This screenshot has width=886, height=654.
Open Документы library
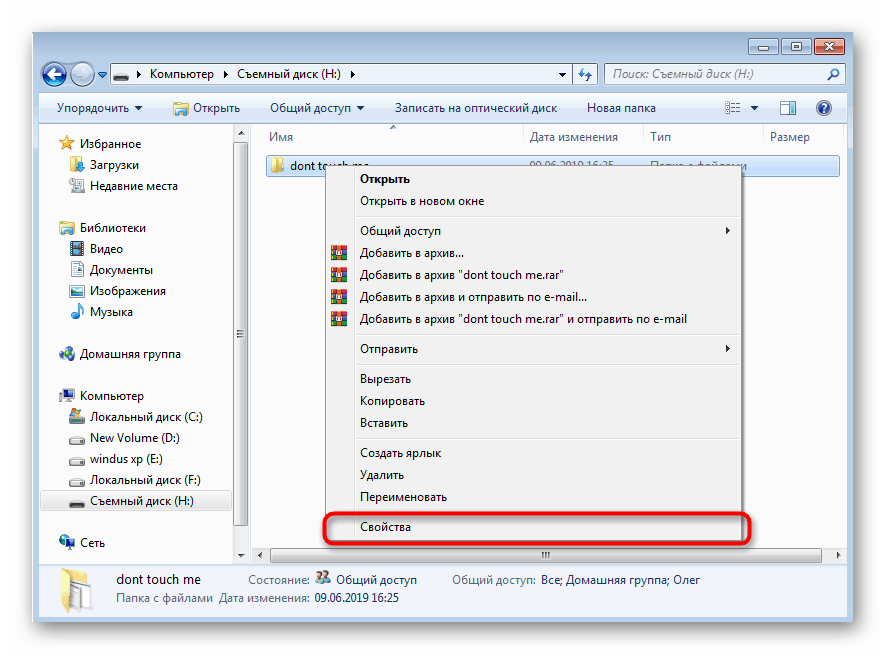click(121, 270)
